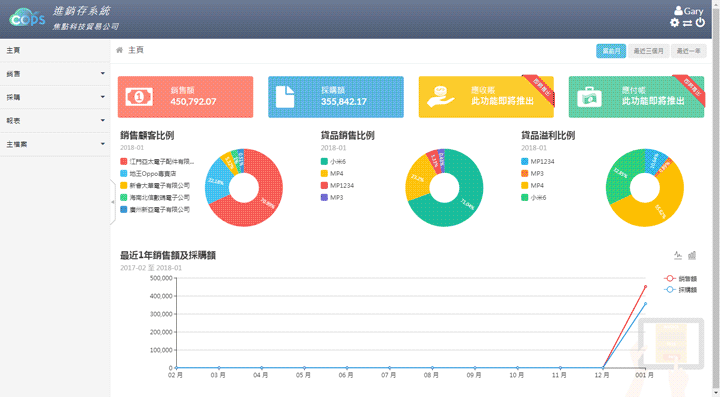Click chart heading 最近1年銷售額及採購額
The width and height of the screenshot is (720, 397).
pos(168,255)
